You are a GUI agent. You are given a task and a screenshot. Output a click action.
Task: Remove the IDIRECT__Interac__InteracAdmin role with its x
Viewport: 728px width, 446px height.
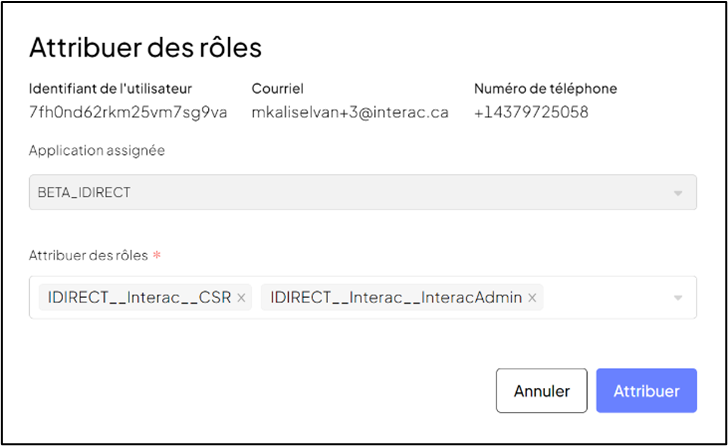pyautogui.click(x=532, y=298)
